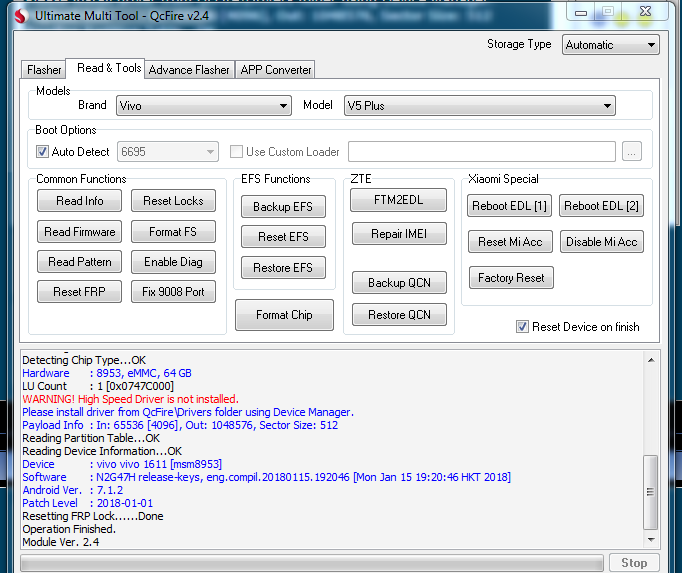The image size is (682, 573).
Task: Click the Fix 9008 Port button
Action: click(173, 292)
